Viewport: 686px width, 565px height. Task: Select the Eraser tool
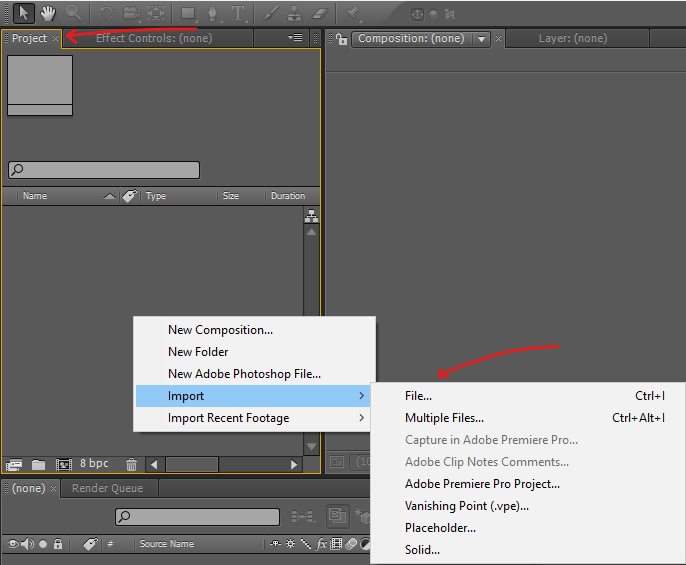[319, 14]
